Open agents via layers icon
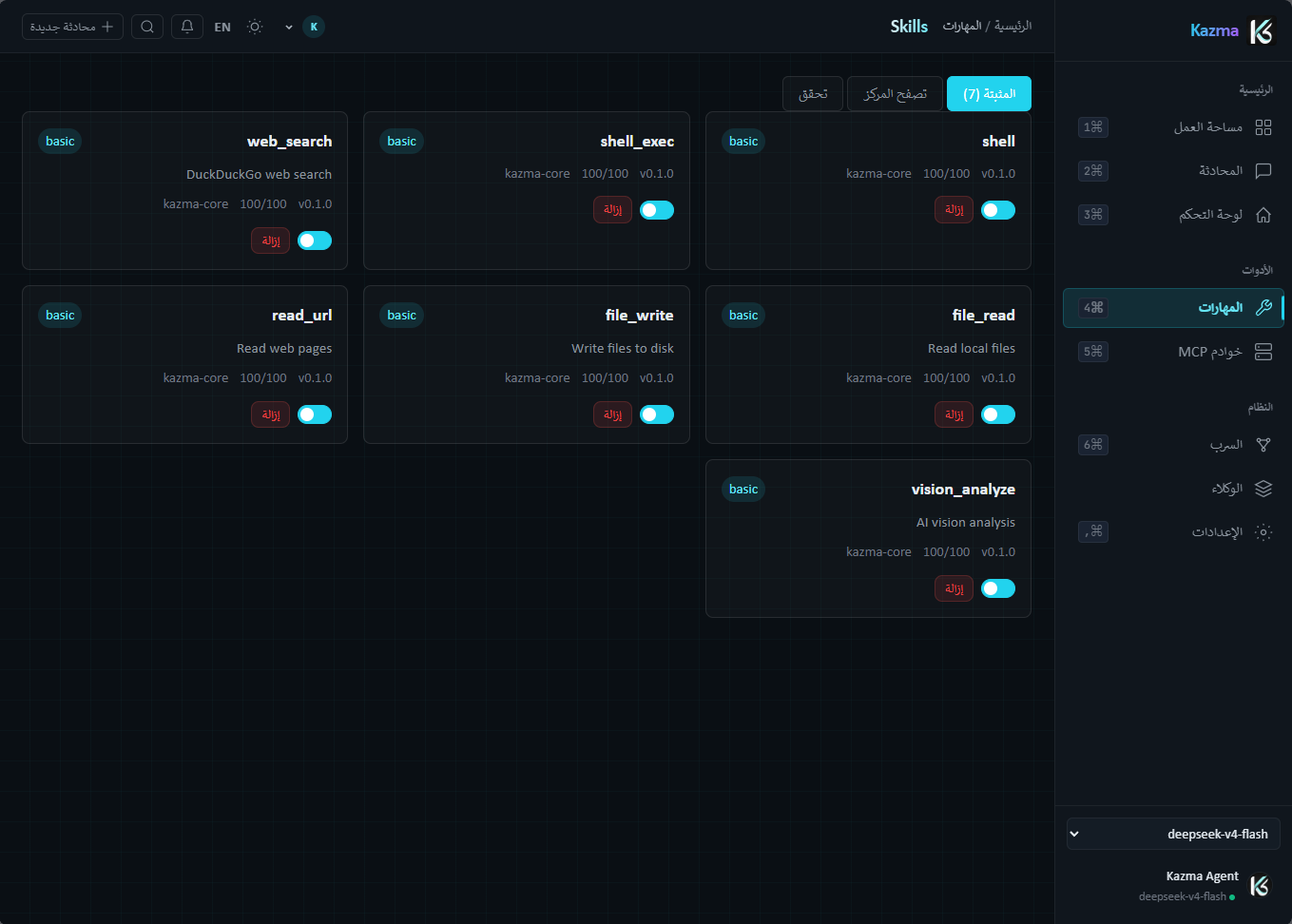1292x924 pixels. pyautogui.click(x=1263, y=489)
